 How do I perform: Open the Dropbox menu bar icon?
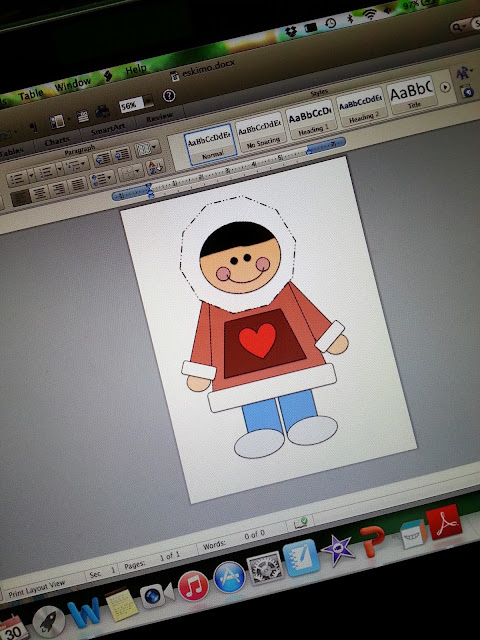291,31
